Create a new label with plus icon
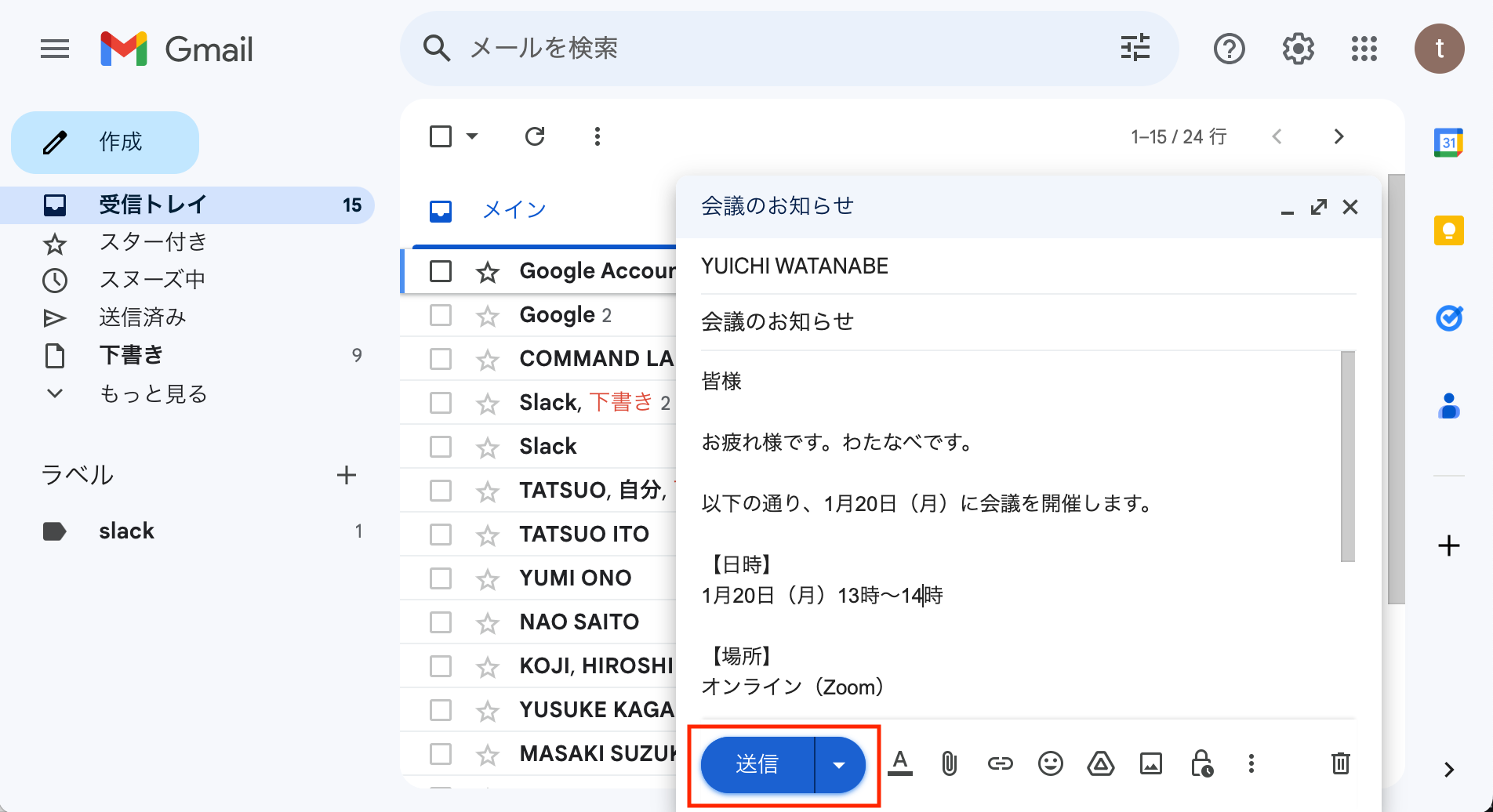1493x812 pixels. [346, 475]
